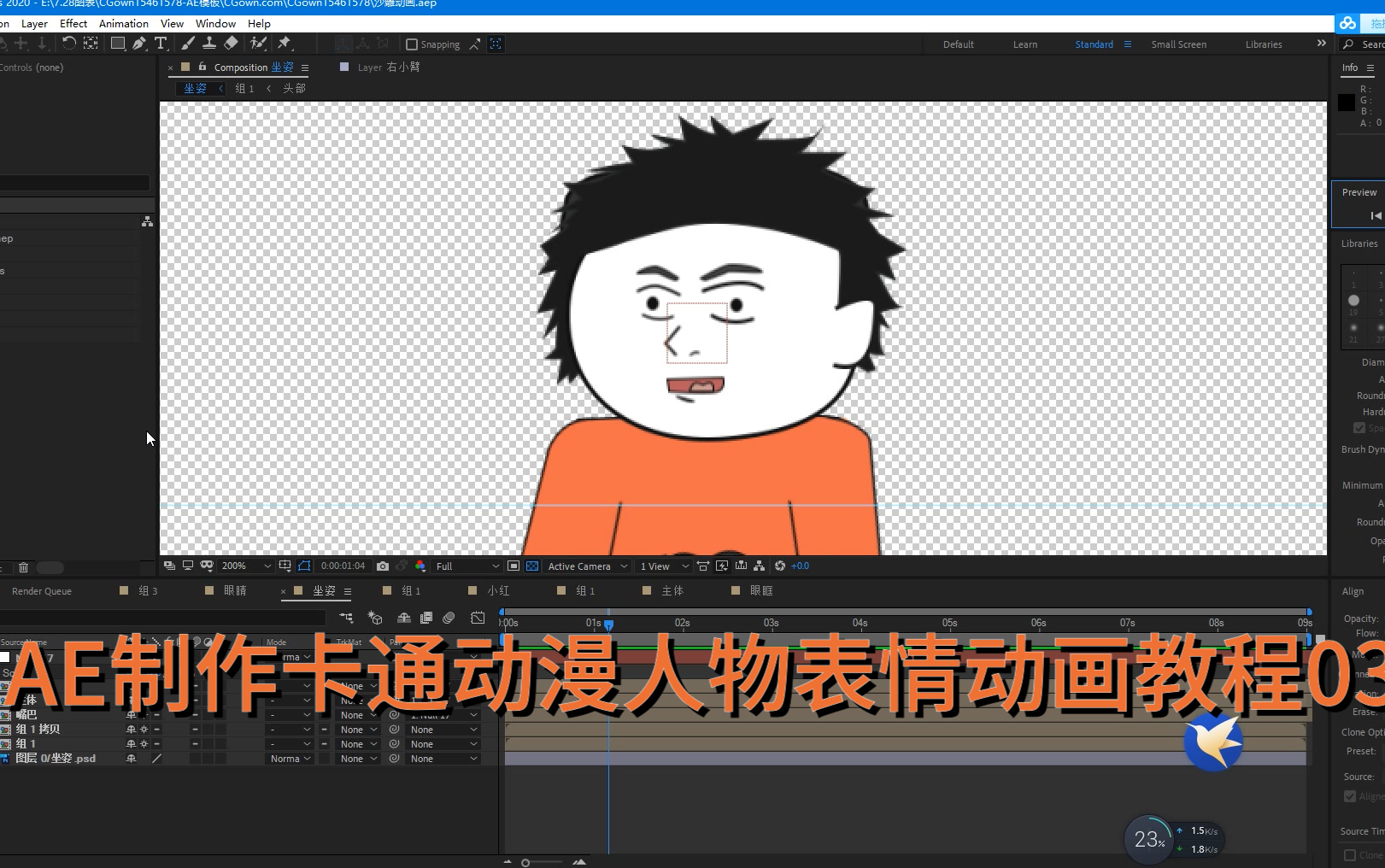
Task: Select the Clone Stamp tool
Action: (x=209, y=44)
